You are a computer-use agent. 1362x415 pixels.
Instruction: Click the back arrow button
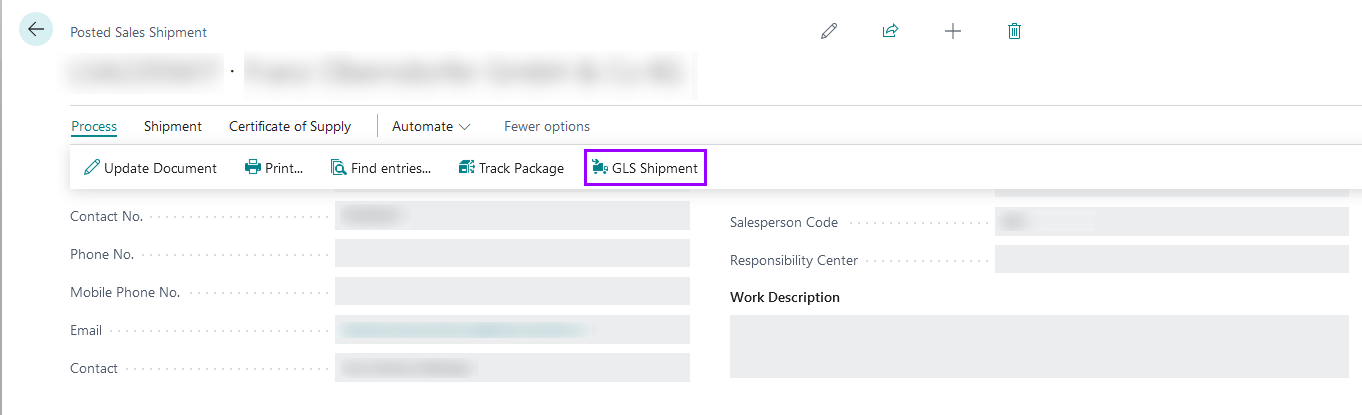pos(36,30)
